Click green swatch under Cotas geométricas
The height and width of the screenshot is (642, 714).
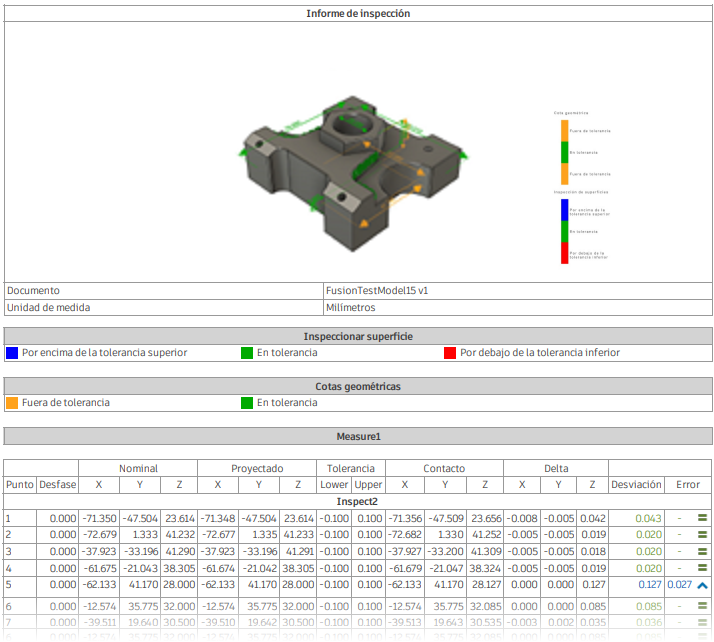click(247, 403)
